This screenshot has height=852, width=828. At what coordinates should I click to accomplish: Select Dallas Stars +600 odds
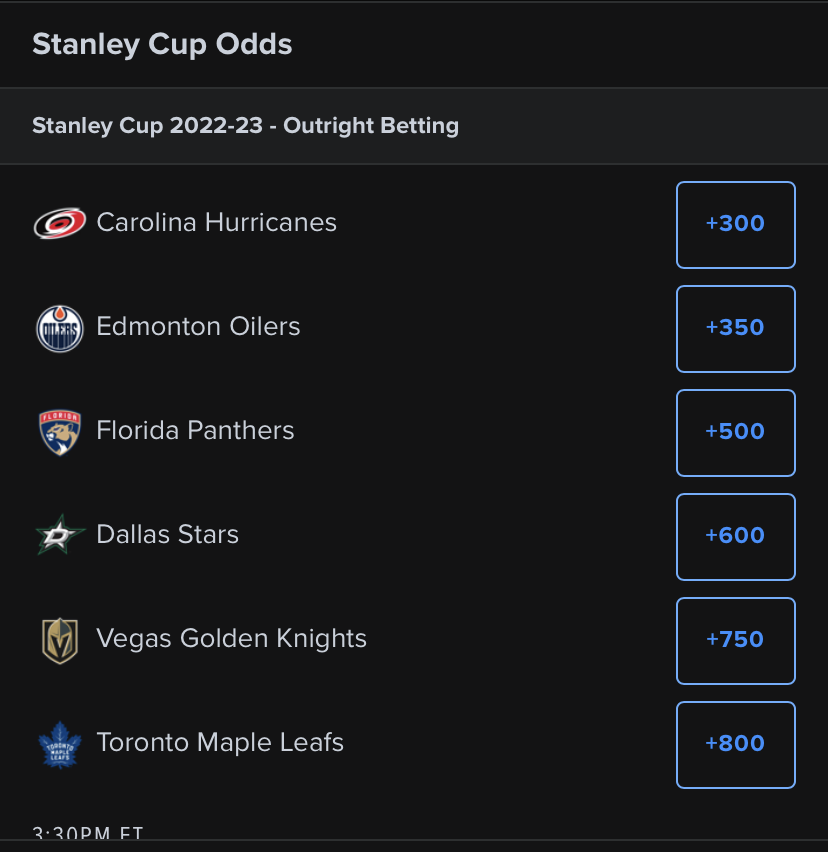pyautogui.click(x=736, y=537)
